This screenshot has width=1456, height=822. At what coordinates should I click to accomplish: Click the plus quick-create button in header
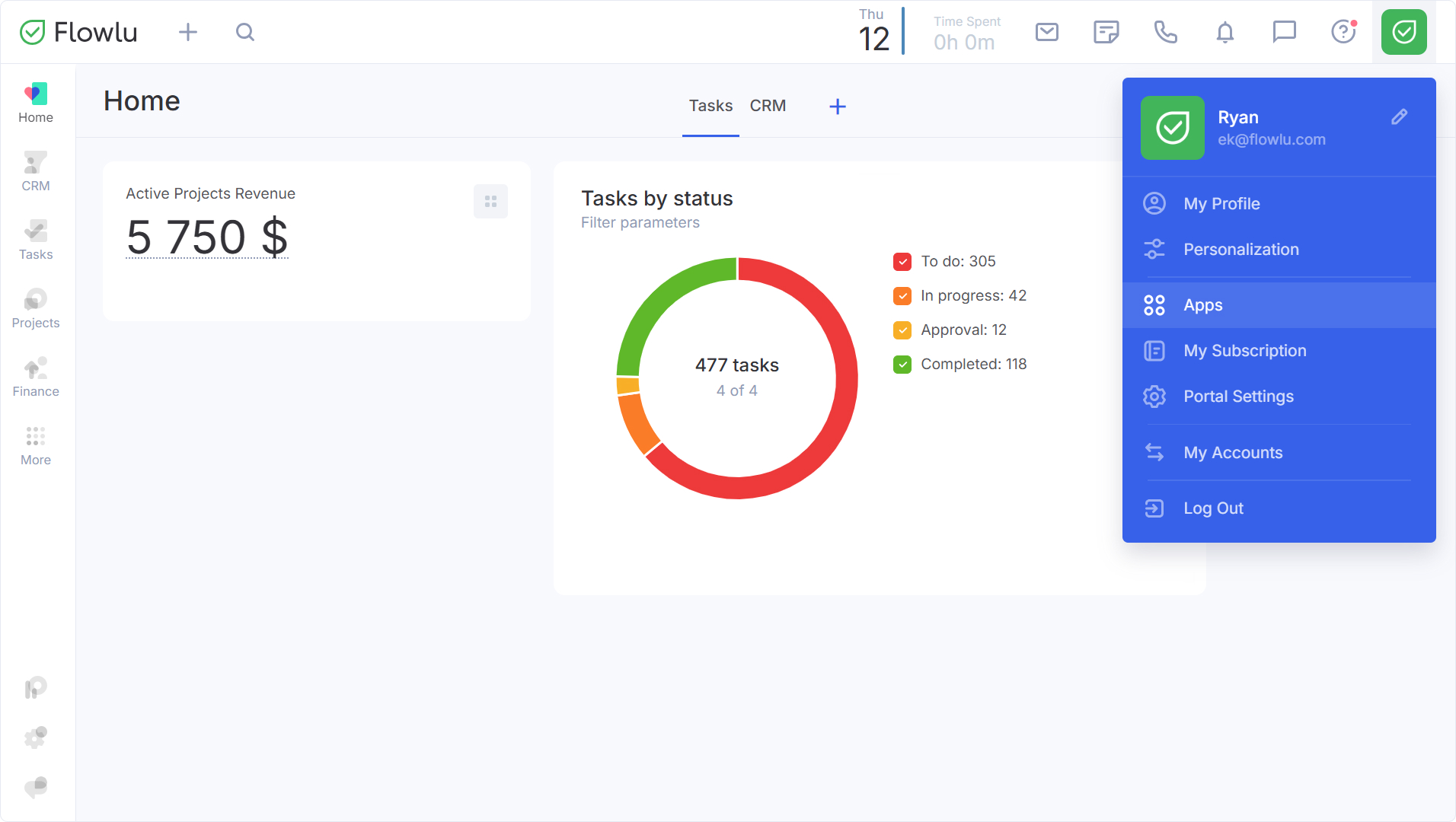click(187, 32)
